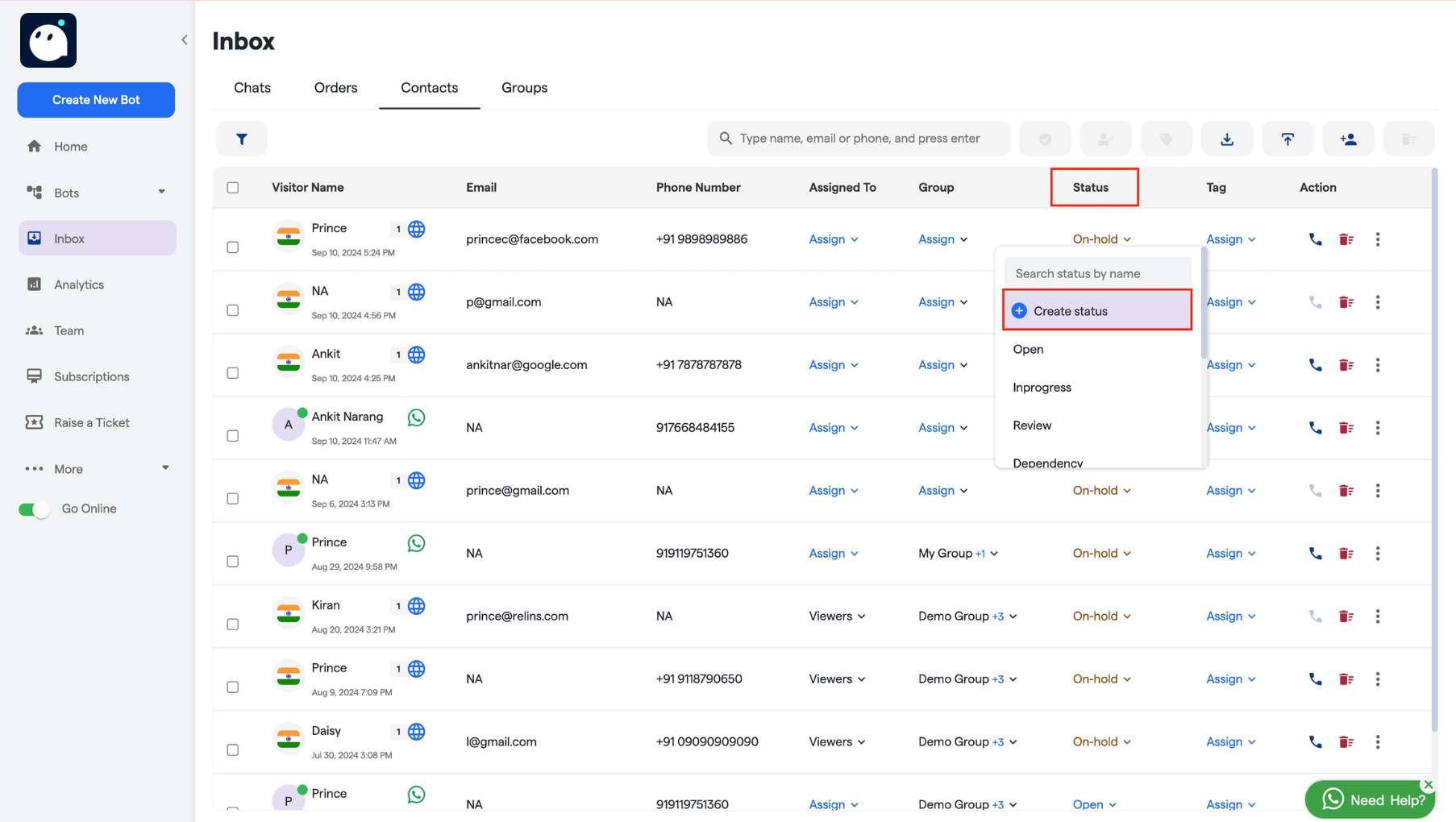This screenshot has height=822, width=1456.
Task: Collapse the sidebar using the arrow
Action: point(184,39)
